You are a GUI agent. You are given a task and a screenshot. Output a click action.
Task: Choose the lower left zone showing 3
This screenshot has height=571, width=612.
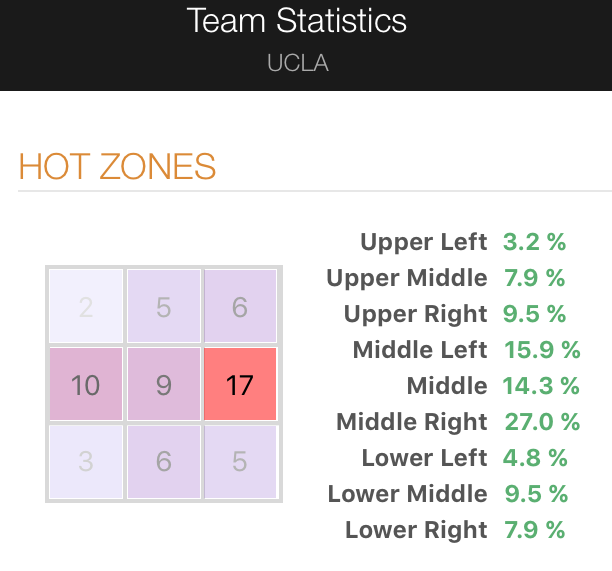(86, 462)
